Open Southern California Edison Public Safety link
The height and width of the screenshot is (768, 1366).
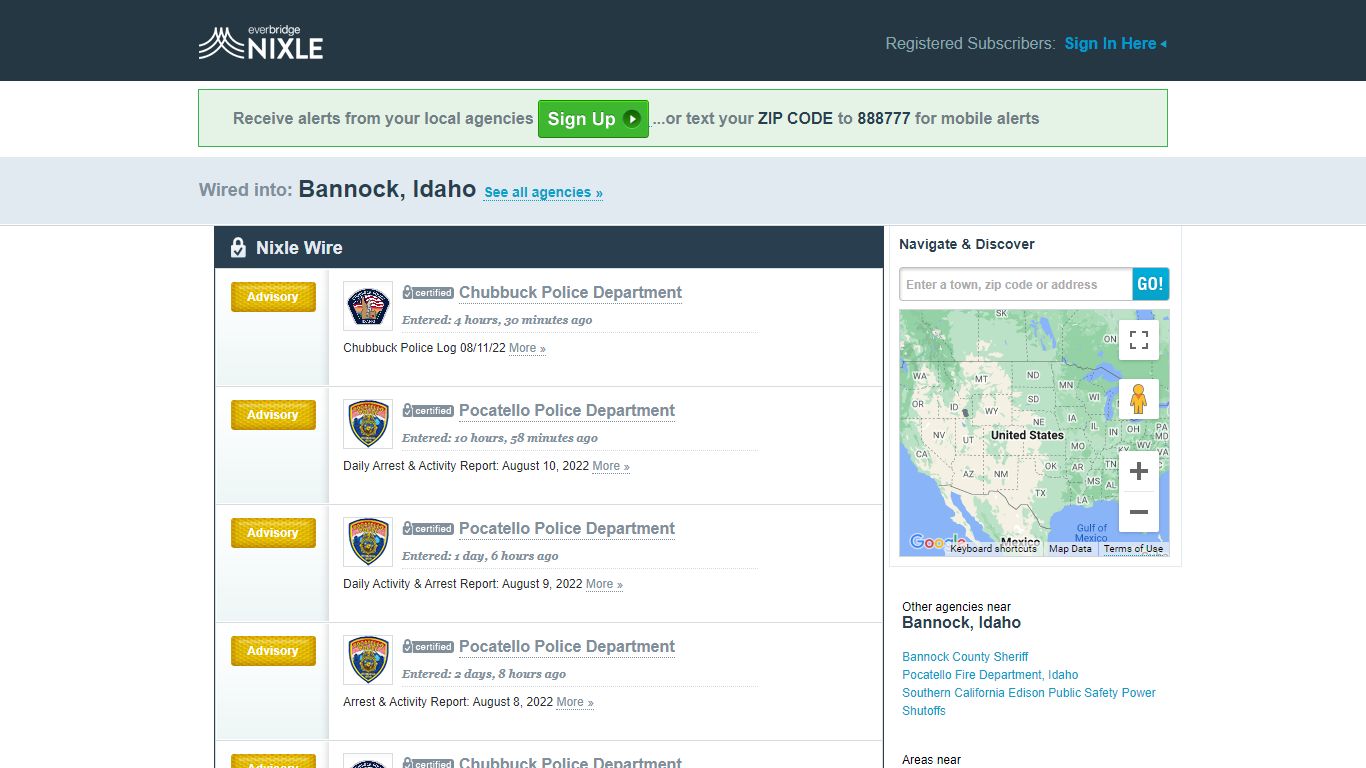(x=1029, y=702)
